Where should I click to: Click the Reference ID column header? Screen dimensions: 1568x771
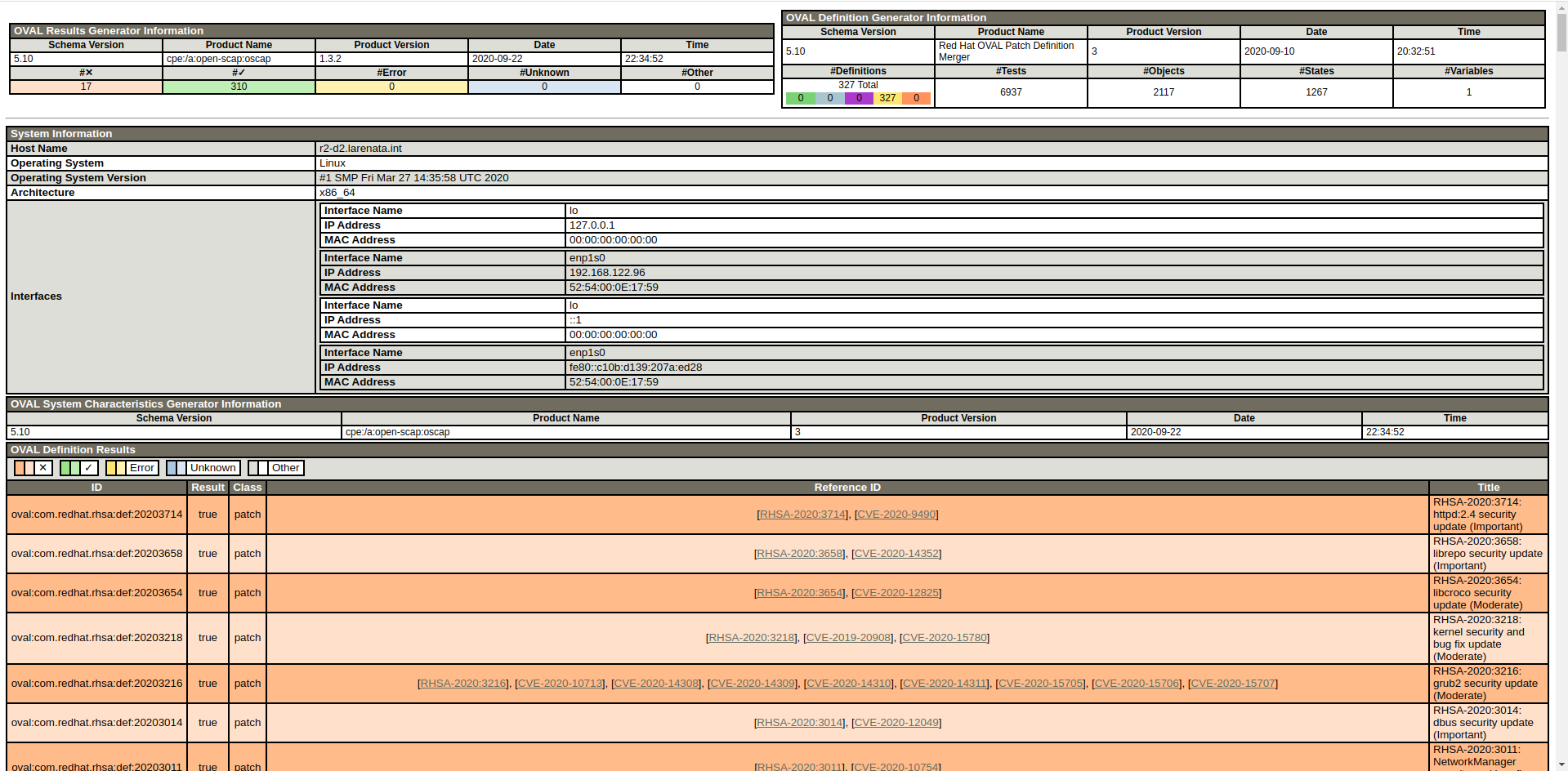click(x=847, y=488)
